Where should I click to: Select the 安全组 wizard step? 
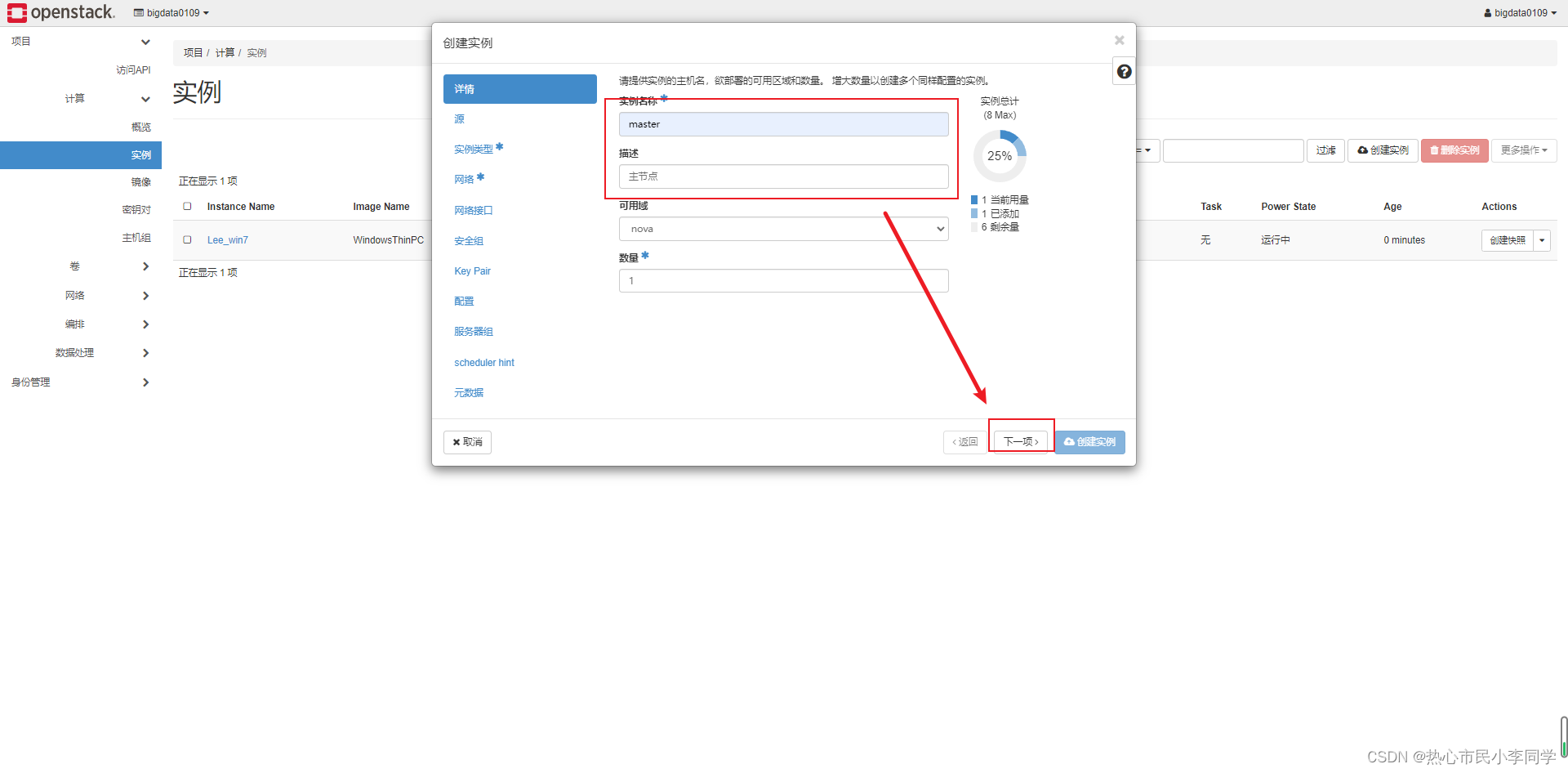(x=469, y=241)
